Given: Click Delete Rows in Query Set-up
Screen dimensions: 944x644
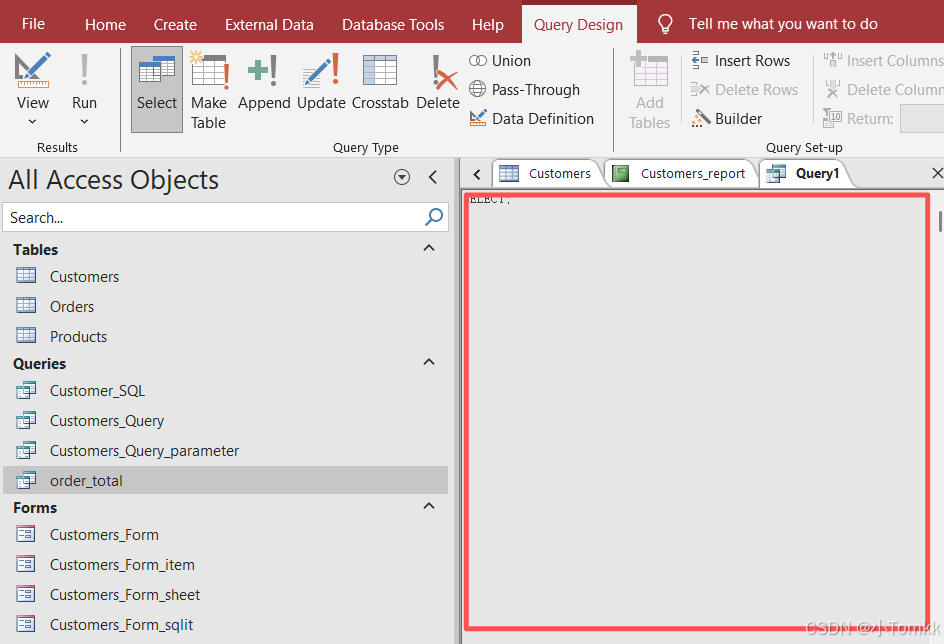Looking at the screenshot, I should pyautogui.click(x=745, y=90).
